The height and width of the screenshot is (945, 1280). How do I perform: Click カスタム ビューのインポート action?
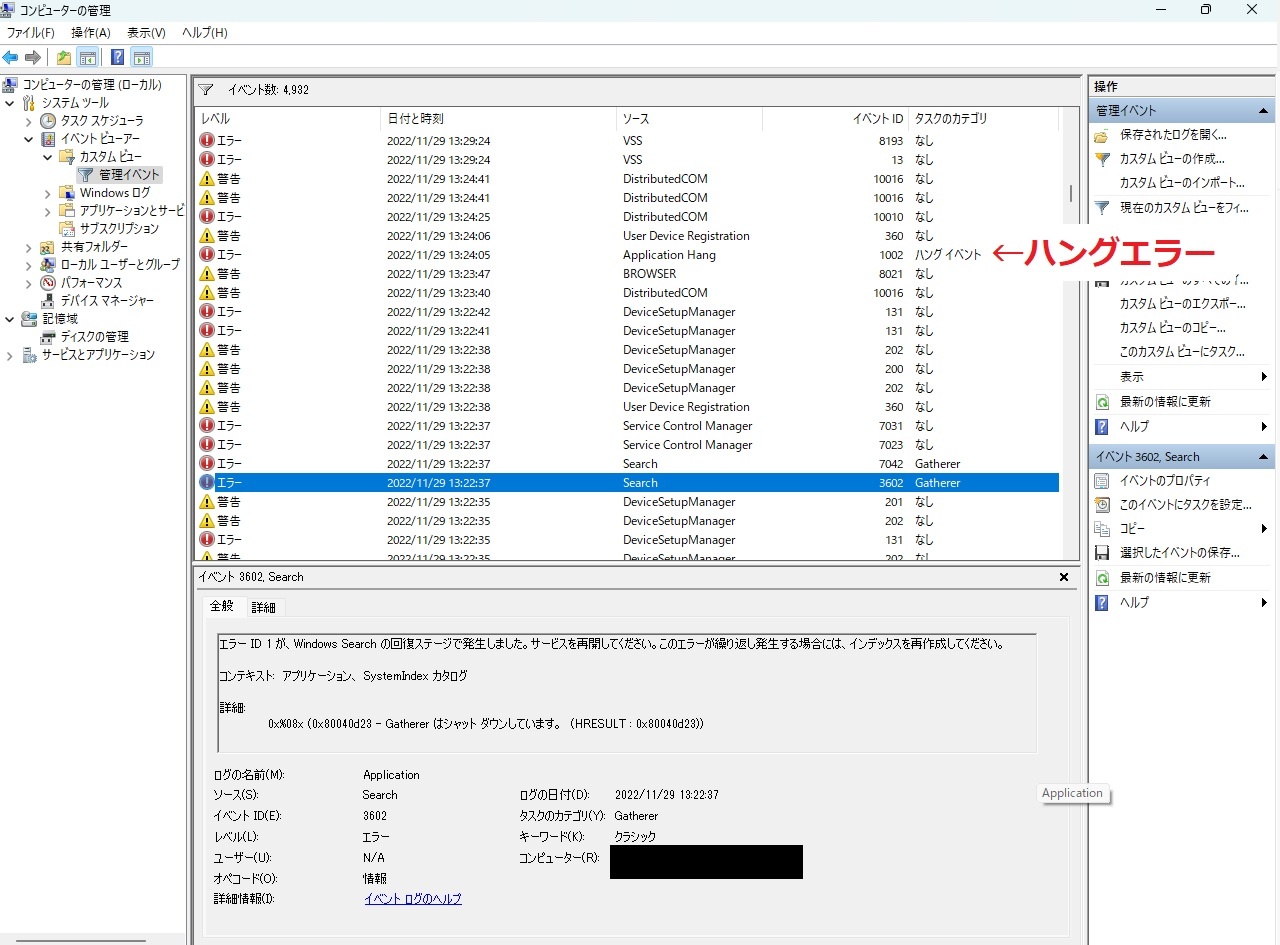tap(1182, 183)
